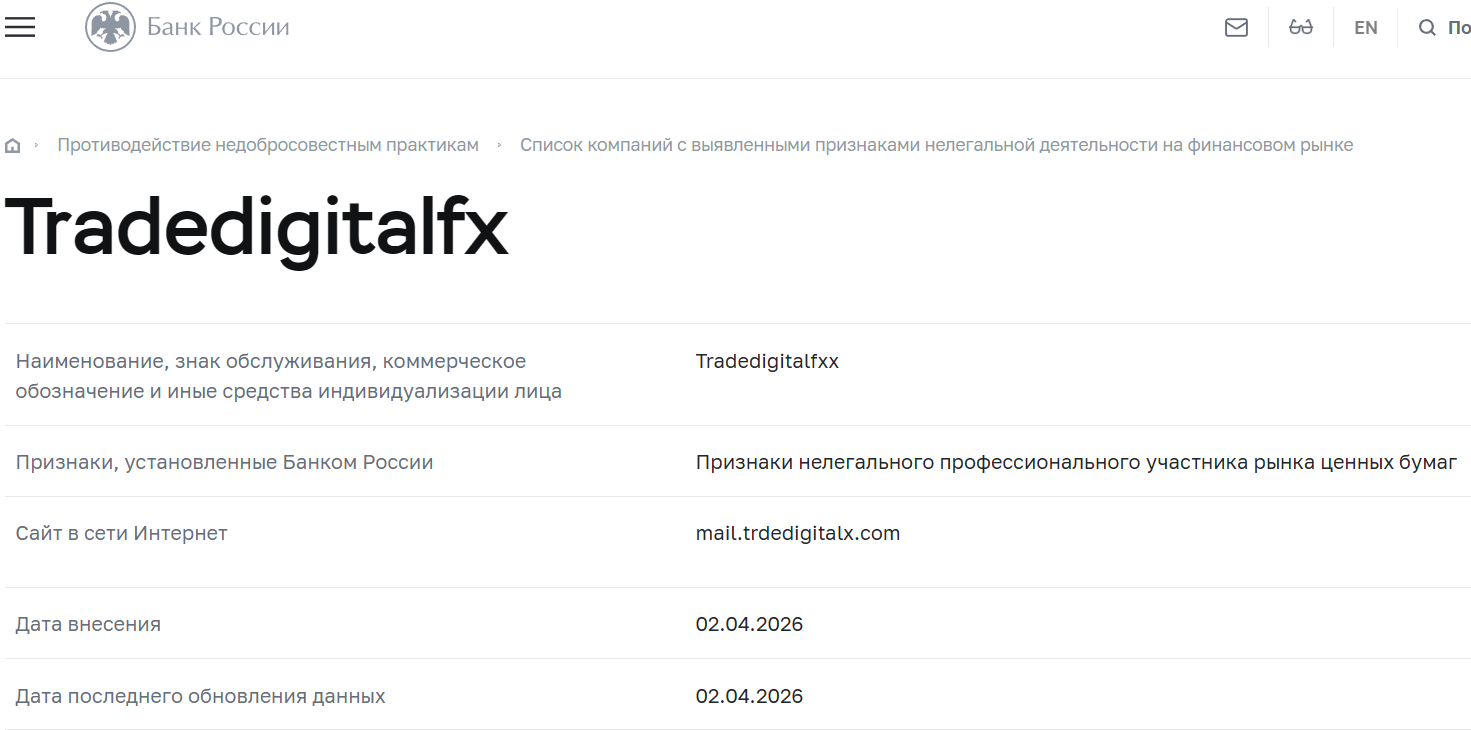Click the Tradedigitalfxx name value
Image resolution: width=1471 pixels, height=730 pixels.
click(767, 361)
